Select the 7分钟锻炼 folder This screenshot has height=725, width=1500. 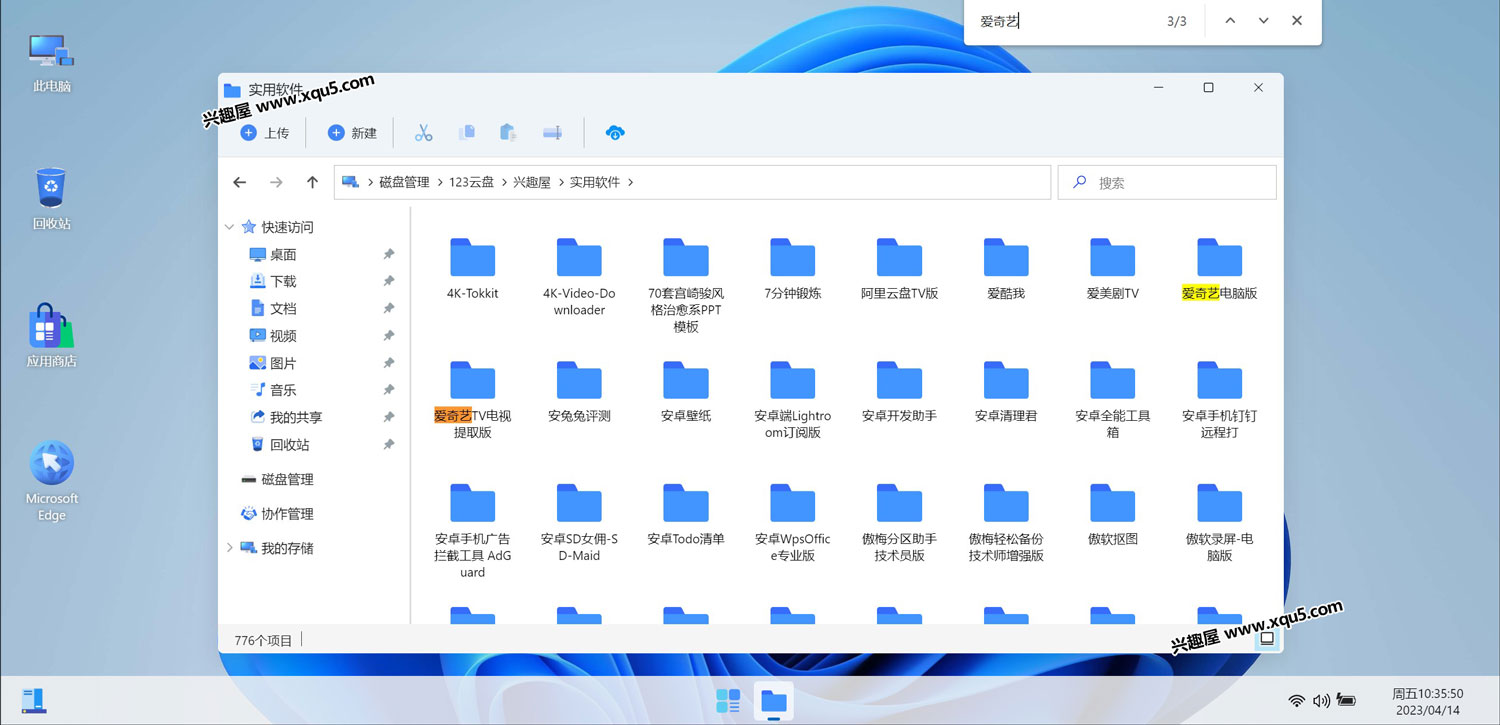793,269
